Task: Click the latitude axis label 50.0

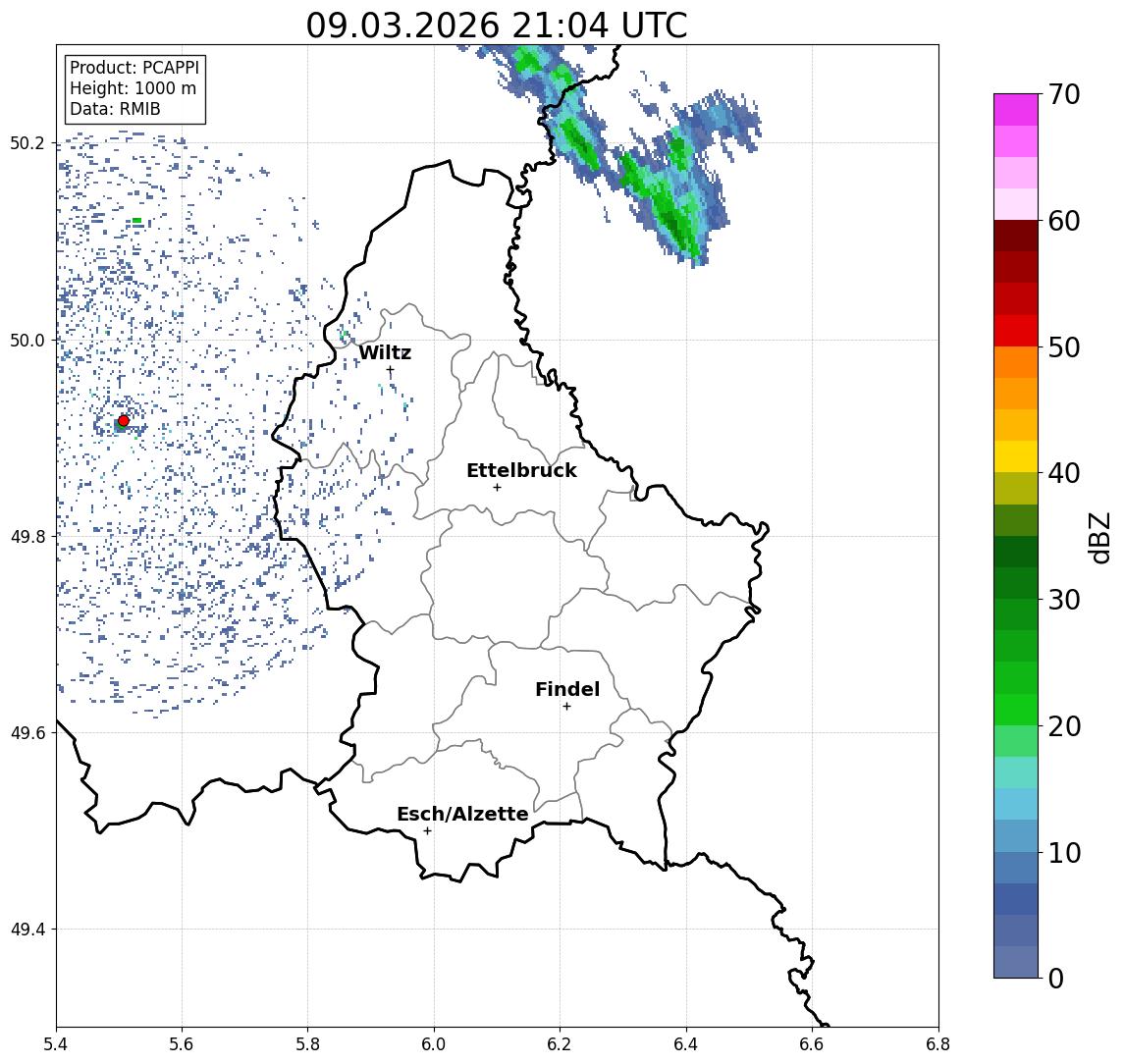Action: click(27, 340)
